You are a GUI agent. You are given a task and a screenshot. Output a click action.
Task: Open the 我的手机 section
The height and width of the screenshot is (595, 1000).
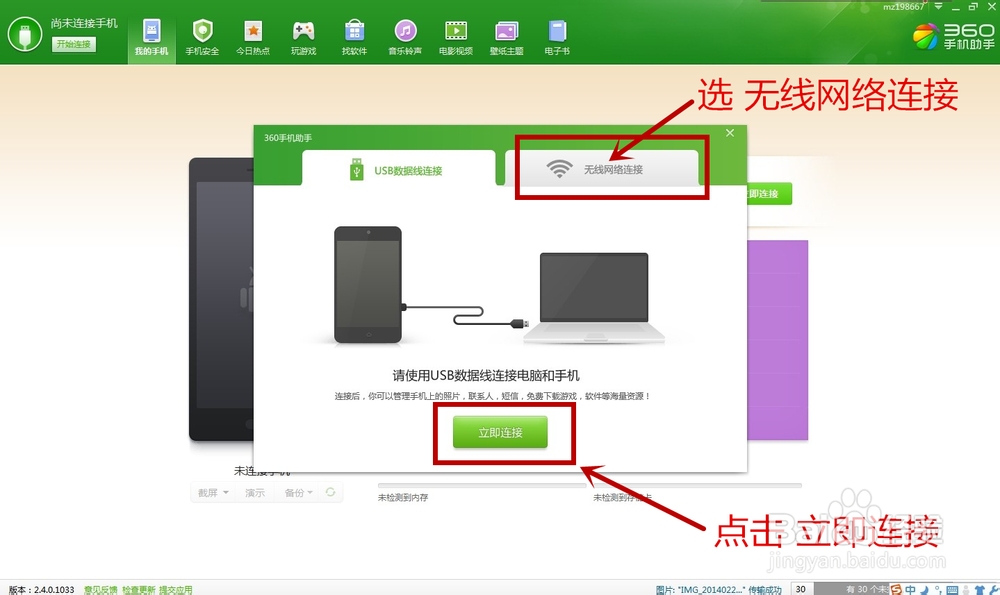(x=152, y=37)
